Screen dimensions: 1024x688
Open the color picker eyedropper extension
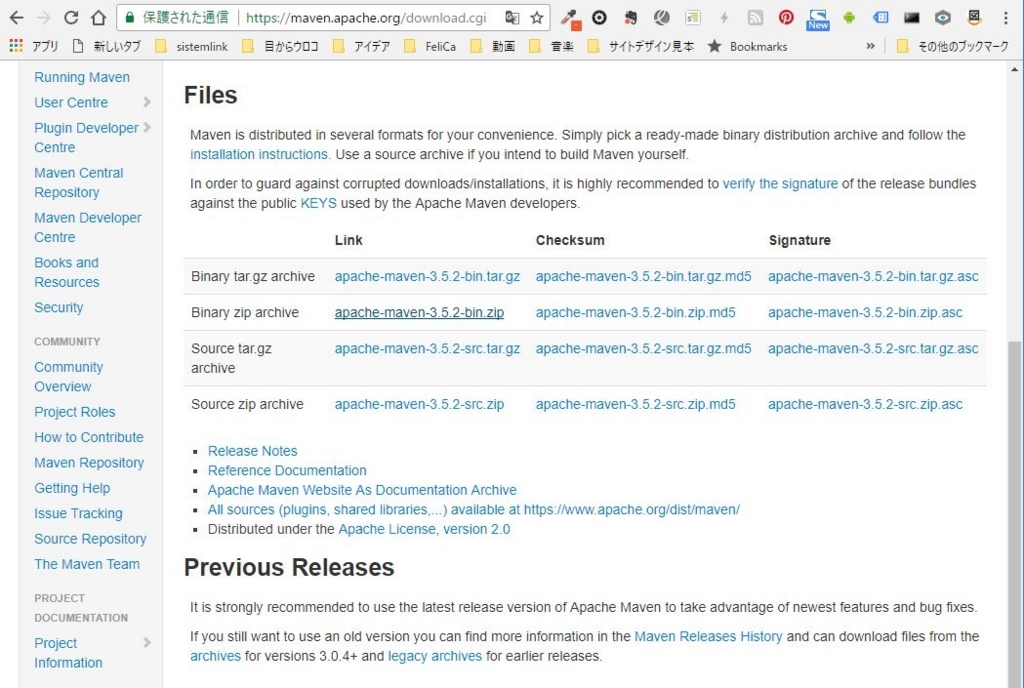tap(570, 19)
